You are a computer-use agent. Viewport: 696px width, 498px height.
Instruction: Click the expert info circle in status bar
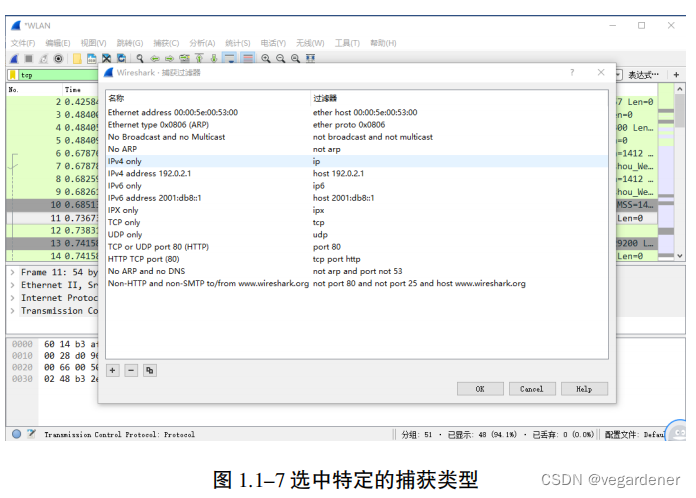16,434
